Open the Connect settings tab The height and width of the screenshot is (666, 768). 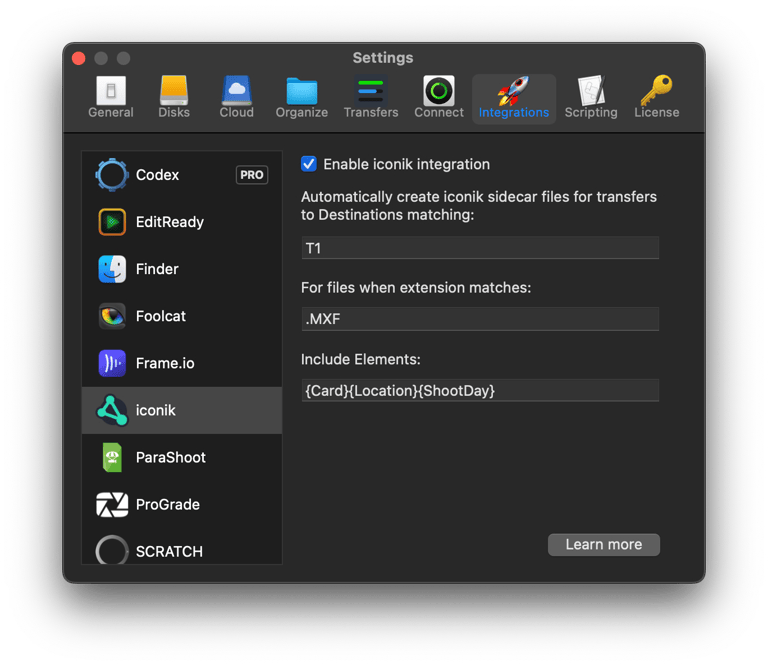pos(439,98)
